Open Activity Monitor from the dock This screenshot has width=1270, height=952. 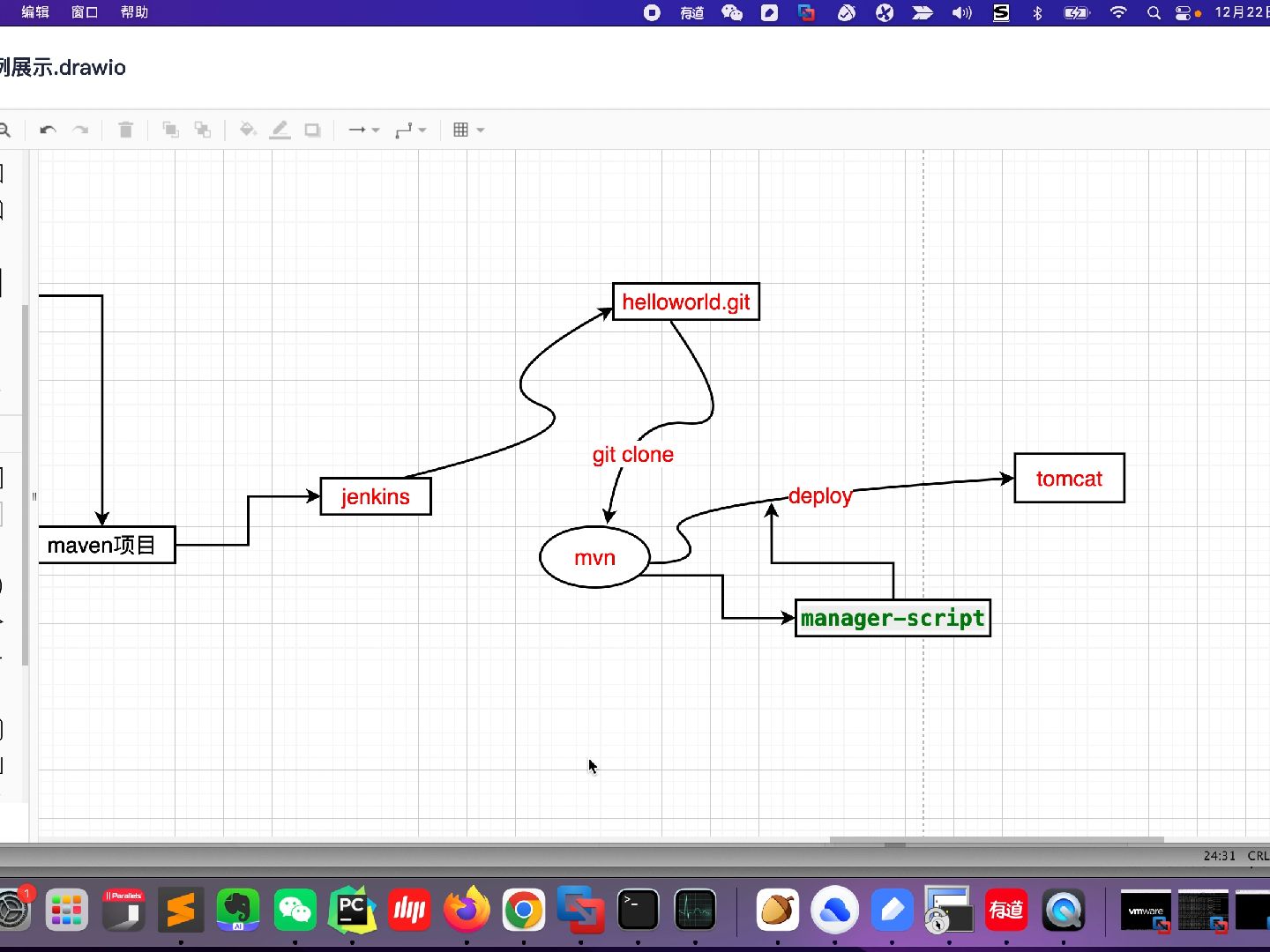(x=695, y=910)
